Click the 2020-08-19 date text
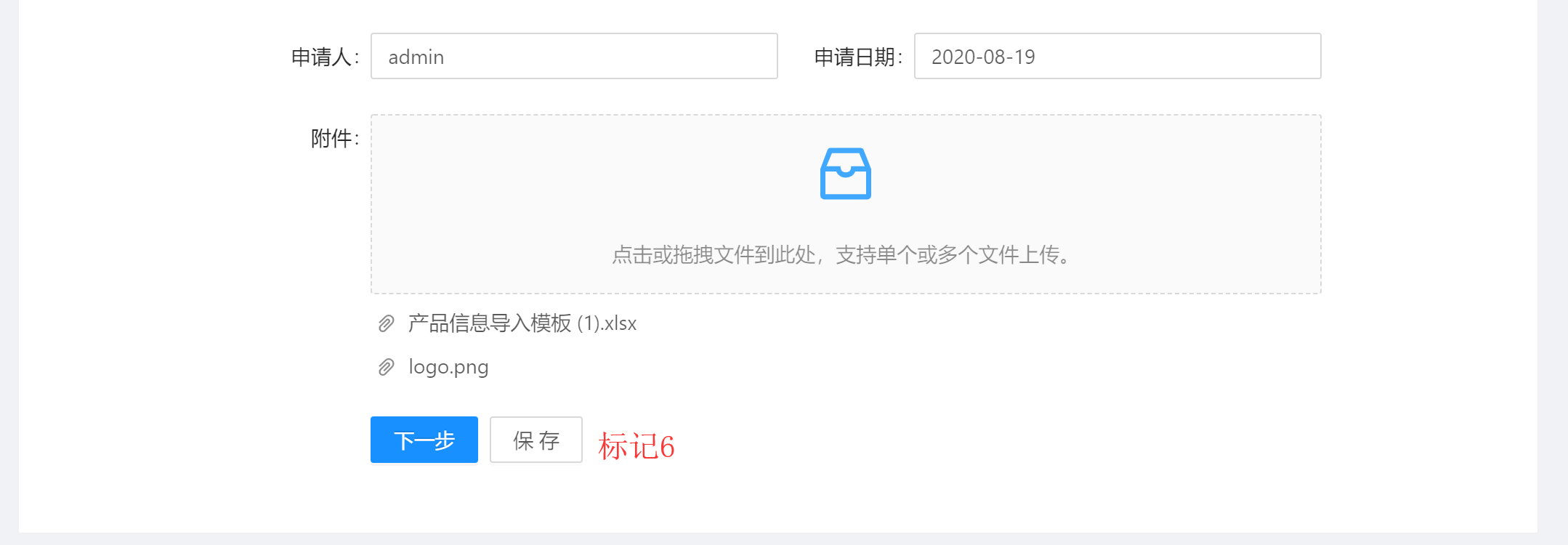Screen dimensions: 1568x545 [x=983, y=57]
